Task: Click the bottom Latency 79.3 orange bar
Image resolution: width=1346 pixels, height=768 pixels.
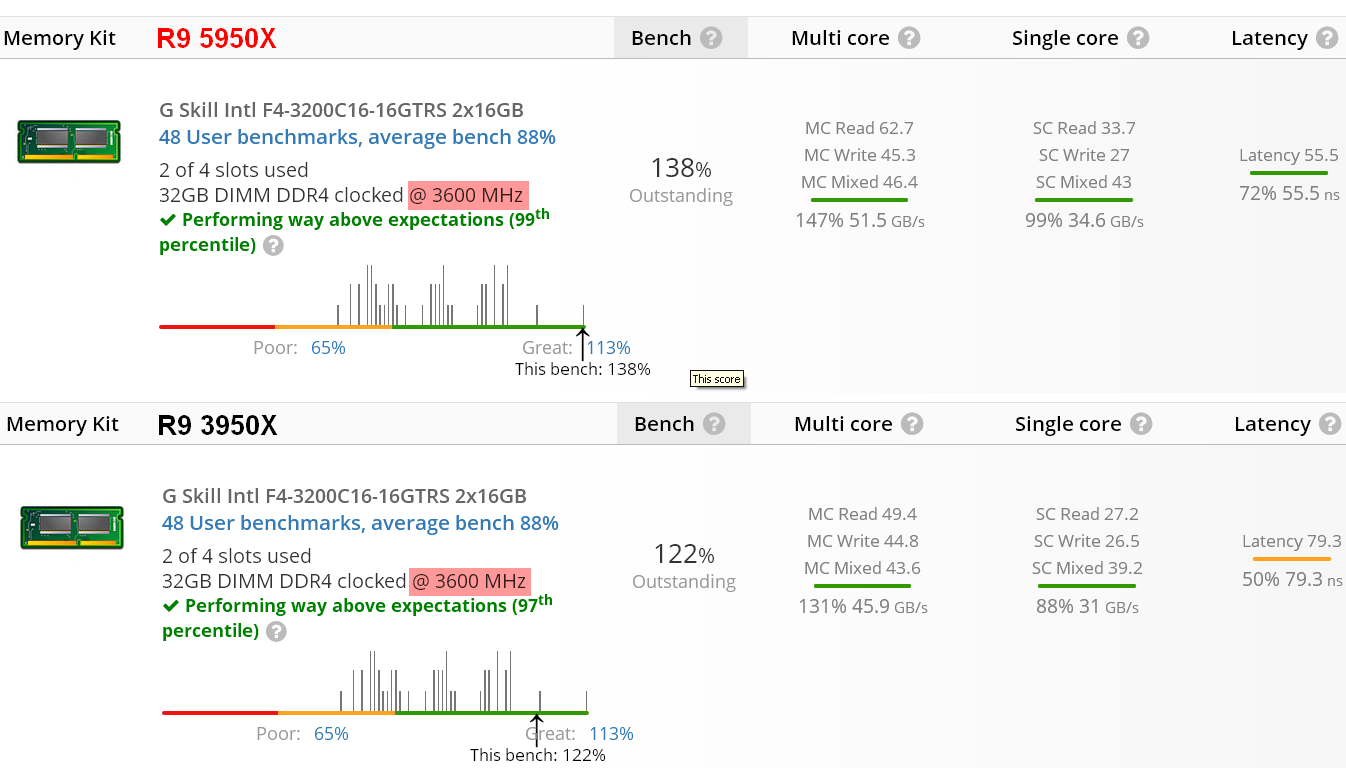Action: point(1291,559)
